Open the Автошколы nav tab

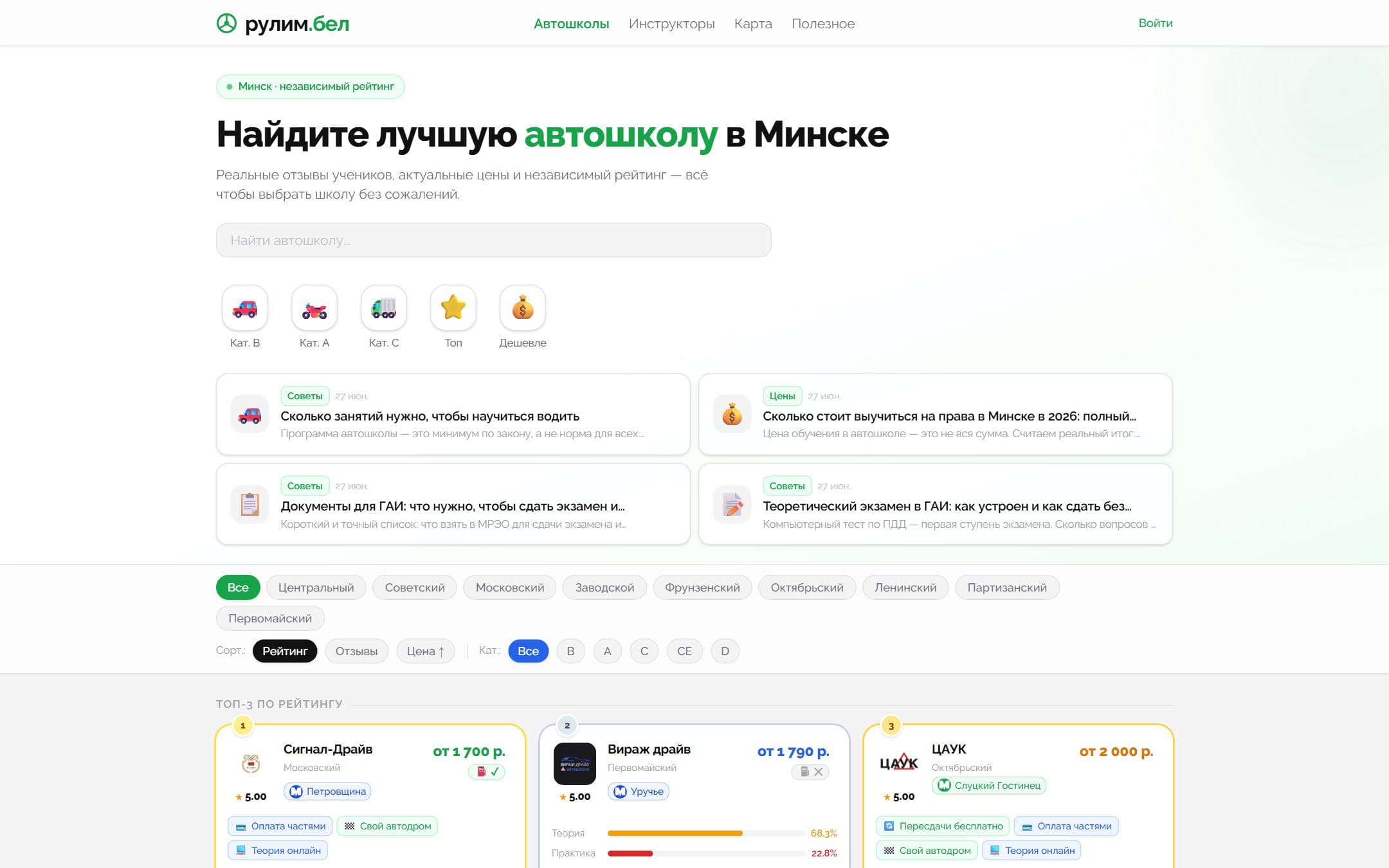571,24
